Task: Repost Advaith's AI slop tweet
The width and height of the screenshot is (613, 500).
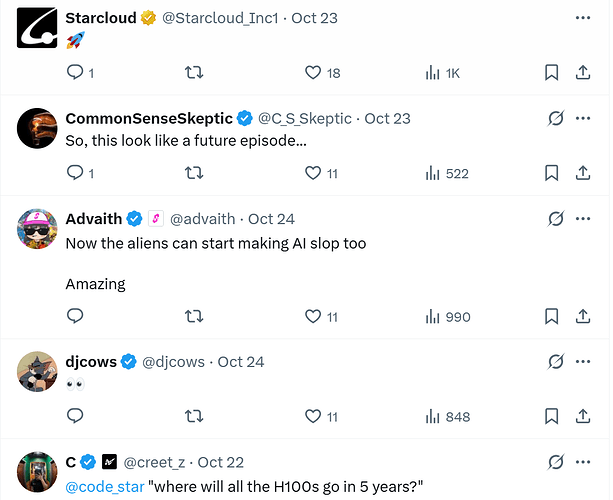Action: [195, 317]
